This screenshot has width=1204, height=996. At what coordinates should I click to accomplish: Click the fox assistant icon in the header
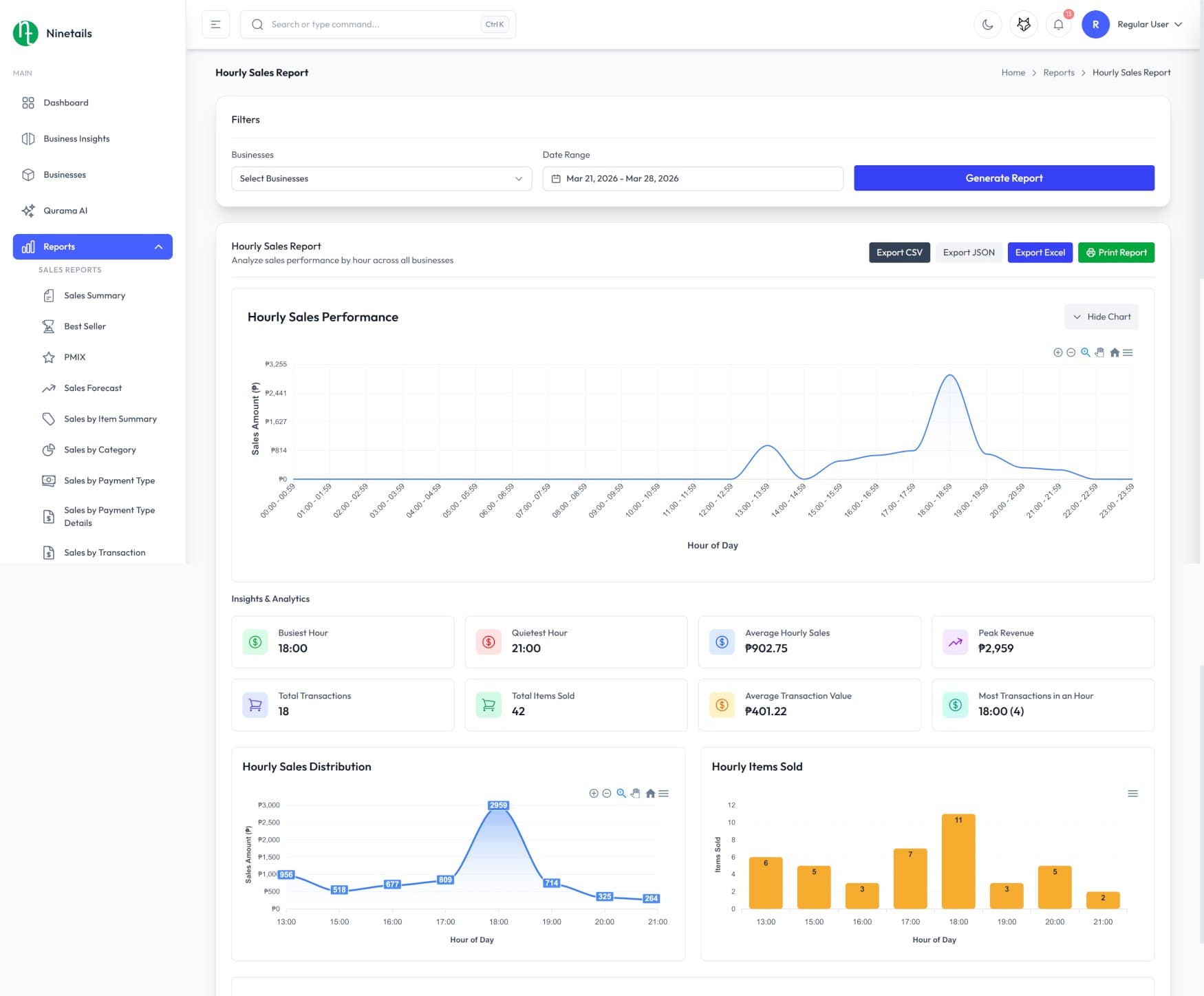1024,24
